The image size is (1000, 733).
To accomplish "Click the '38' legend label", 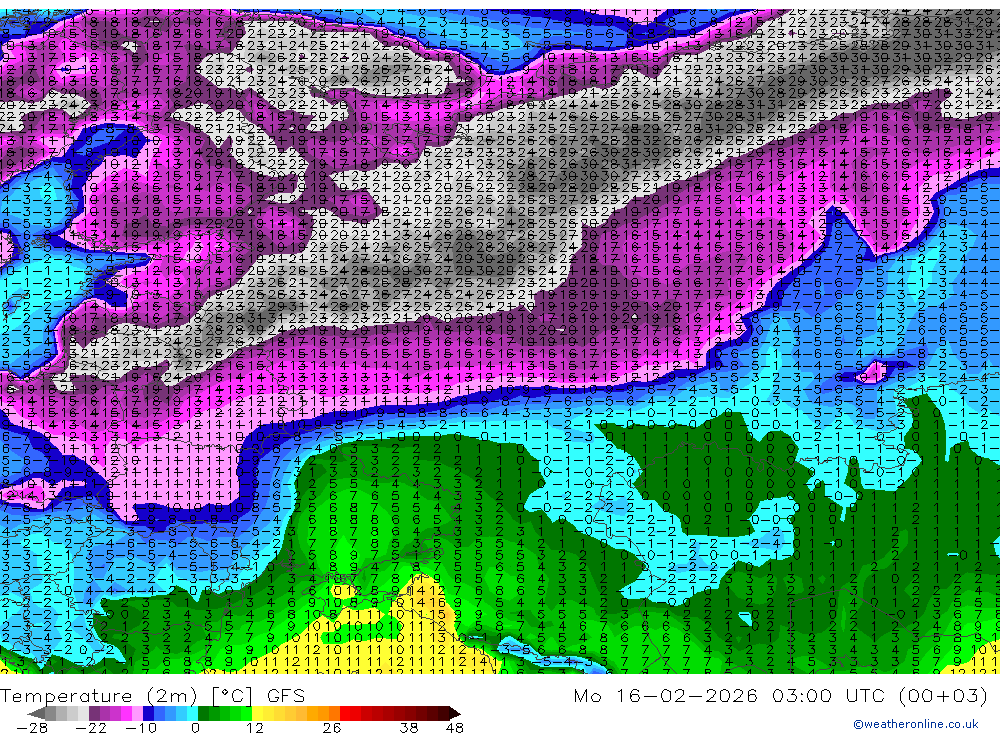I will [409, 728].
